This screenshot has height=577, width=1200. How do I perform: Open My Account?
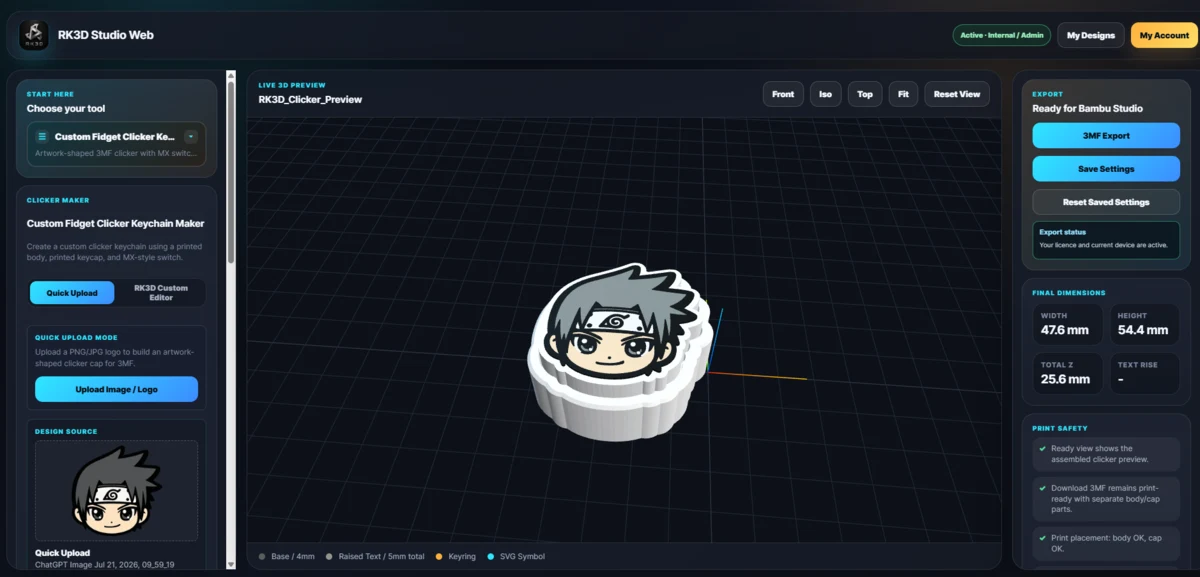1164,35
